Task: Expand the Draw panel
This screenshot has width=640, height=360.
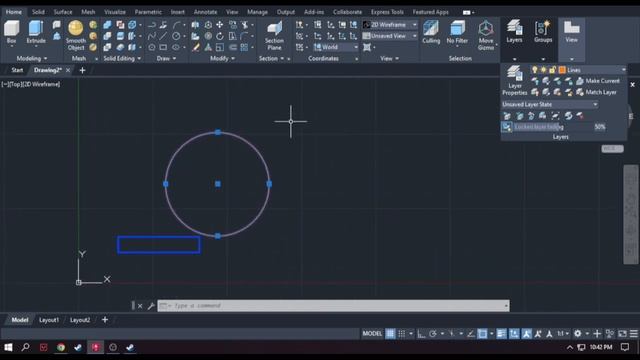Action: [x=167, y=59]
